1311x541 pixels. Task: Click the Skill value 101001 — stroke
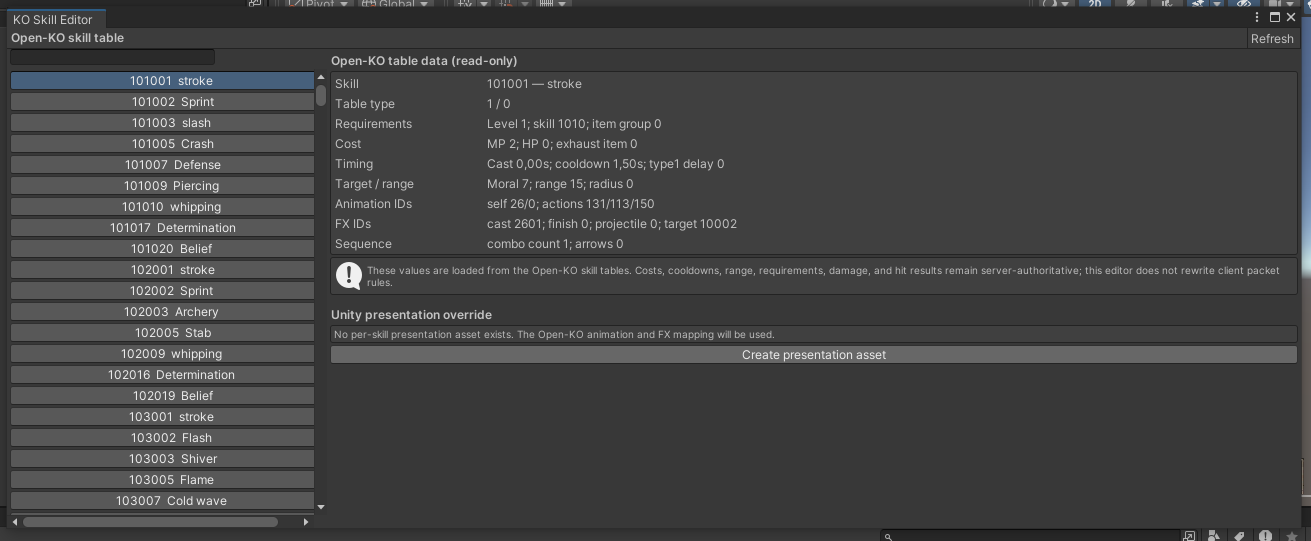click(534, 84)
